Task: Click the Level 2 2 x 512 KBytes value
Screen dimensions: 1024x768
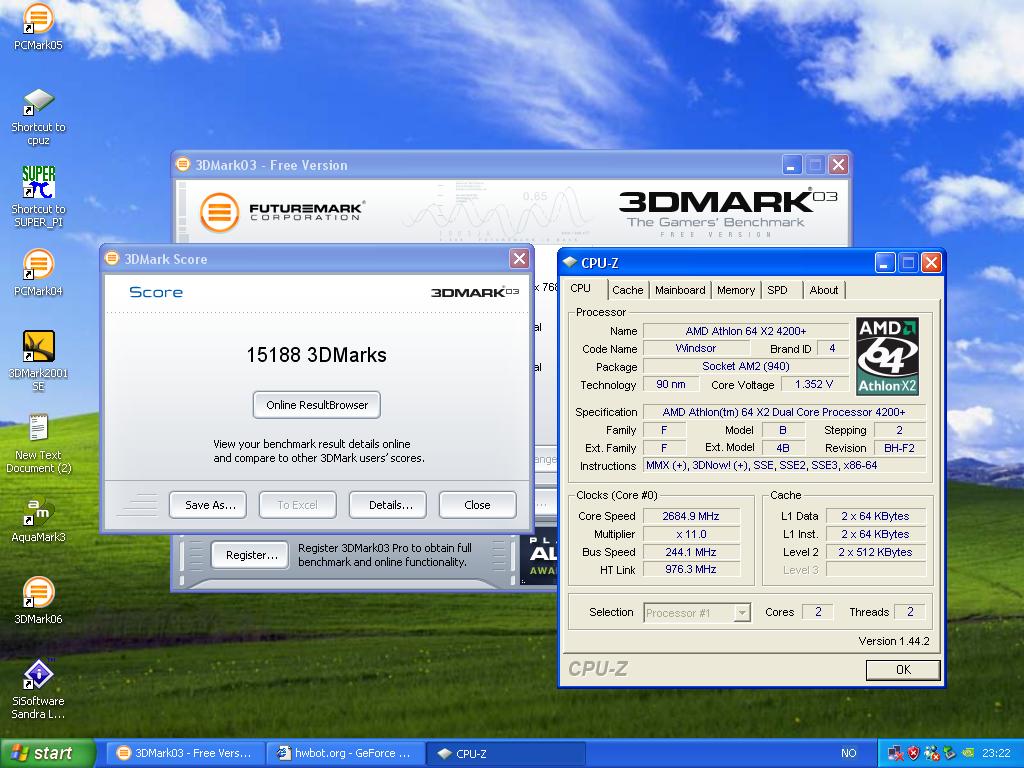Action: pyautogui.click(x=876, y=552)
